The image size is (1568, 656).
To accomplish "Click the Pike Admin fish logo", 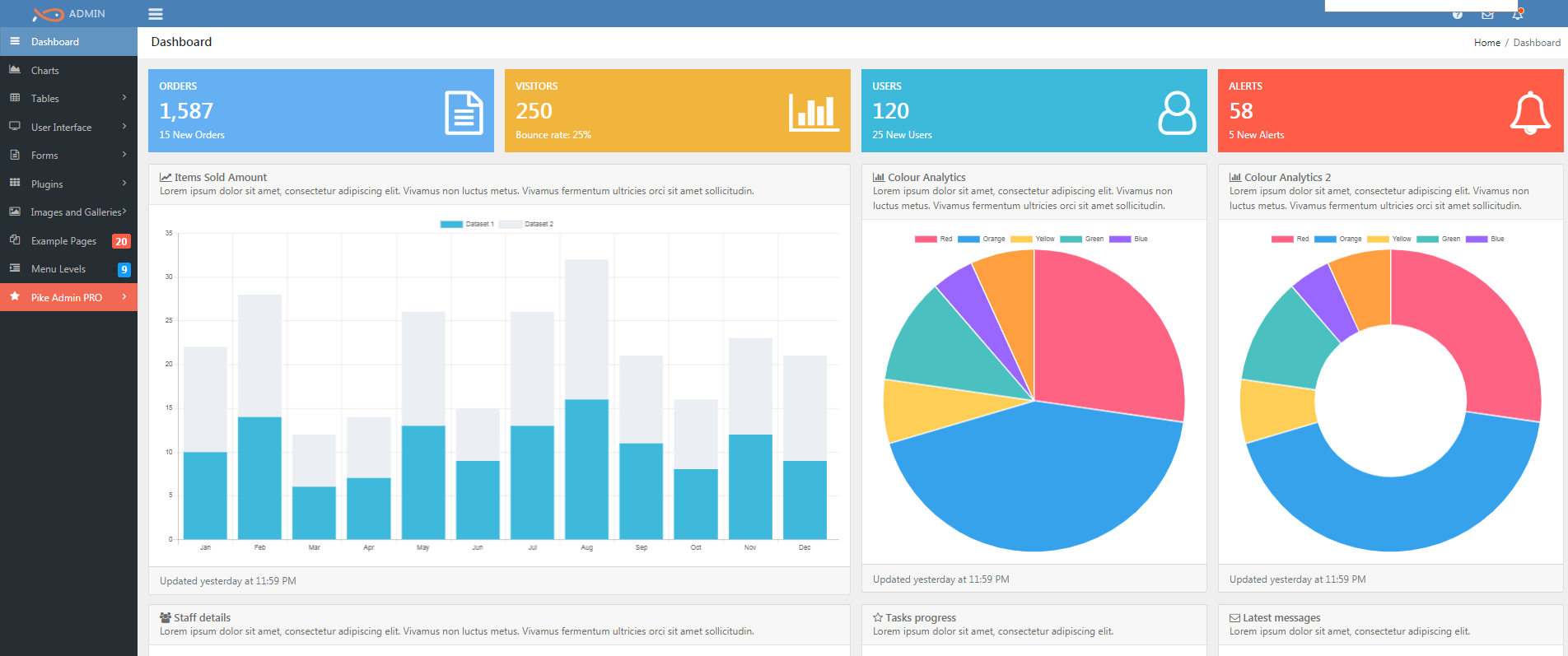I will pos(48,14).
